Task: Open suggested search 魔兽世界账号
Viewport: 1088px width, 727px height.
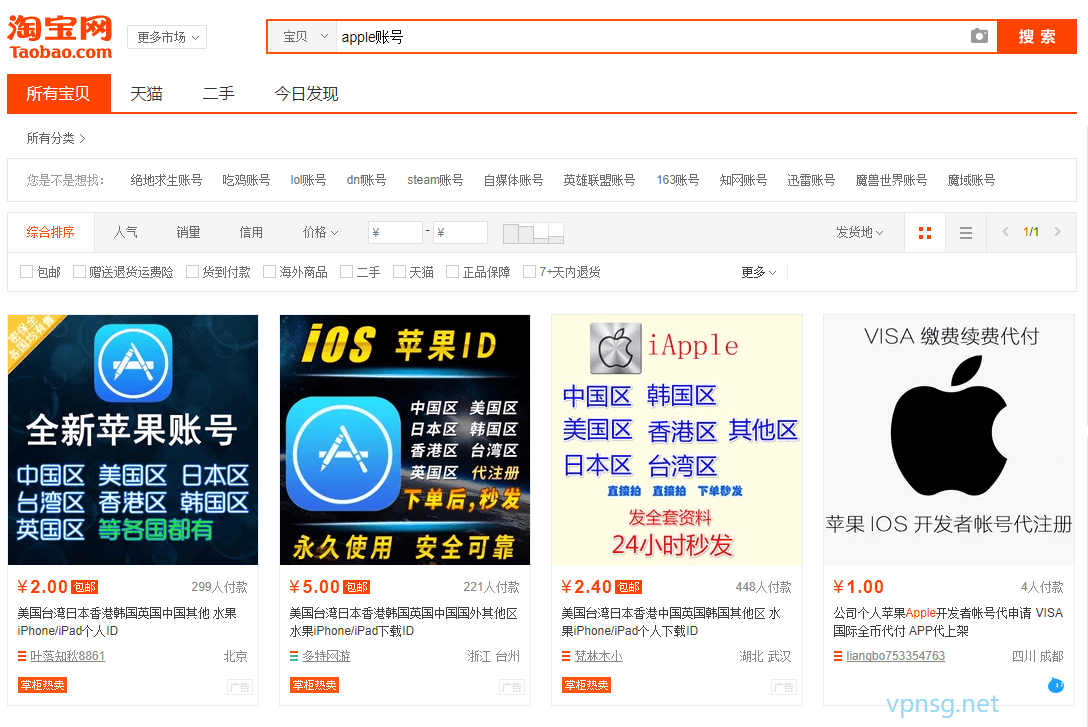Action: [x=891, y=180]
